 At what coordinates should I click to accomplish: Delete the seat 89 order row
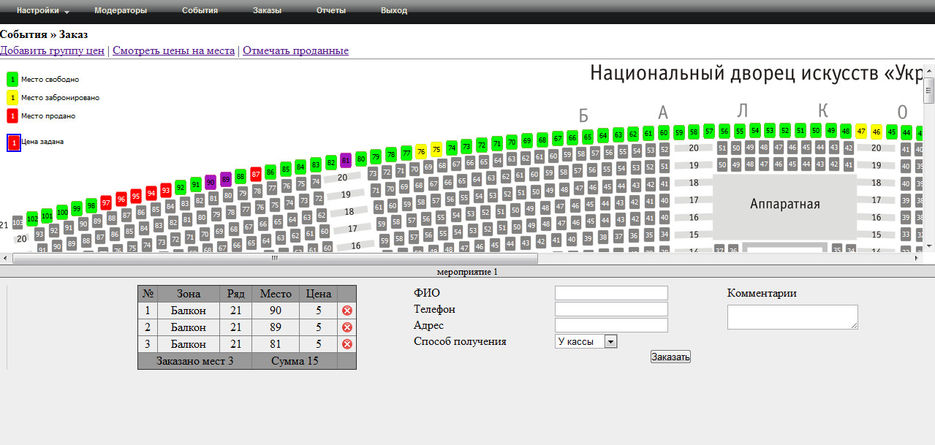(x=347, y=327)
